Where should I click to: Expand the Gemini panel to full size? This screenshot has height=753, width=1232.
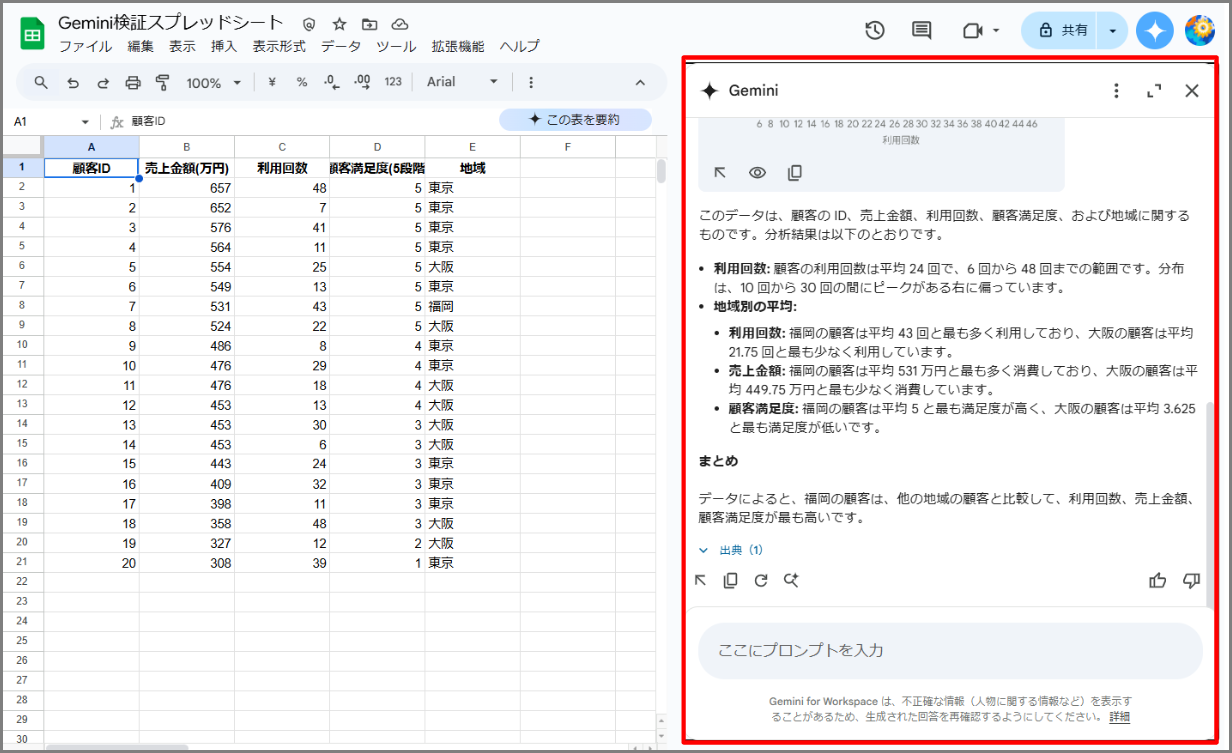[x=1154, y=91]
